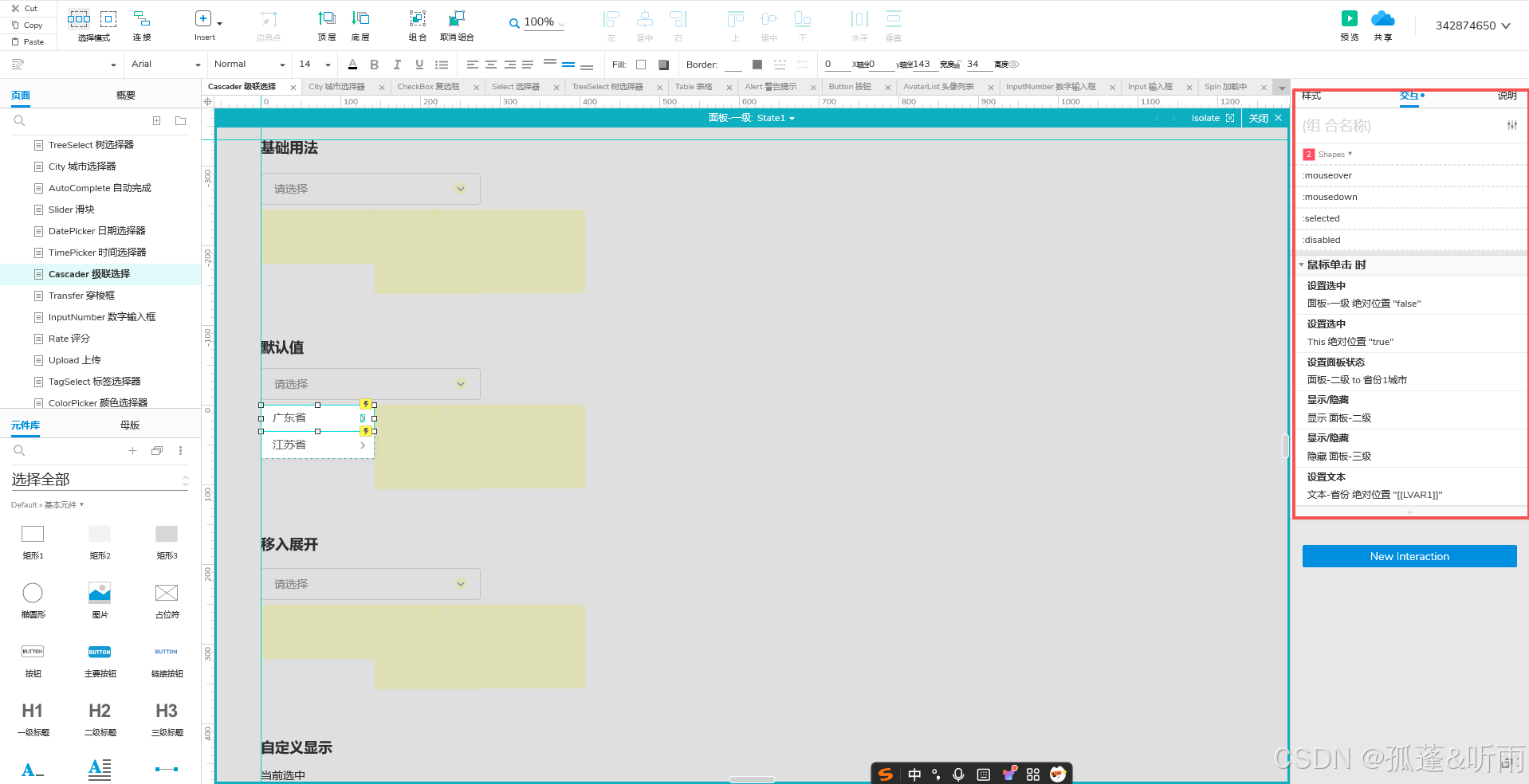
Task: Click the Cut button
Action: (x=25, y=8)
